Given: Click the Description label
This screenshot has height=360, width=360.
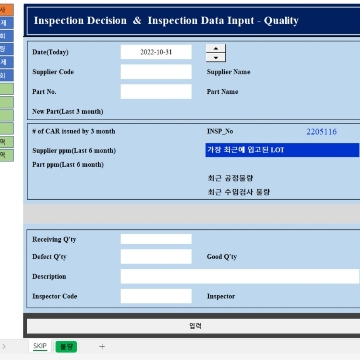Looking at the screenshot, I should (x=49, y=277).
